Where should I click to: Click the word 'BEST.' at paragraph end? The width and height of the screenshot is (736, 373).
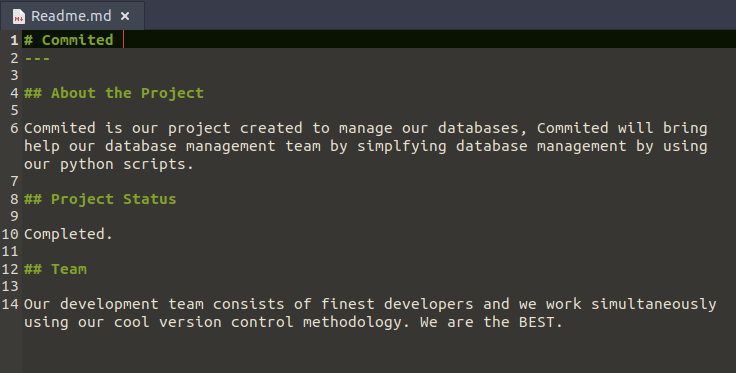[x=540, y=322]
